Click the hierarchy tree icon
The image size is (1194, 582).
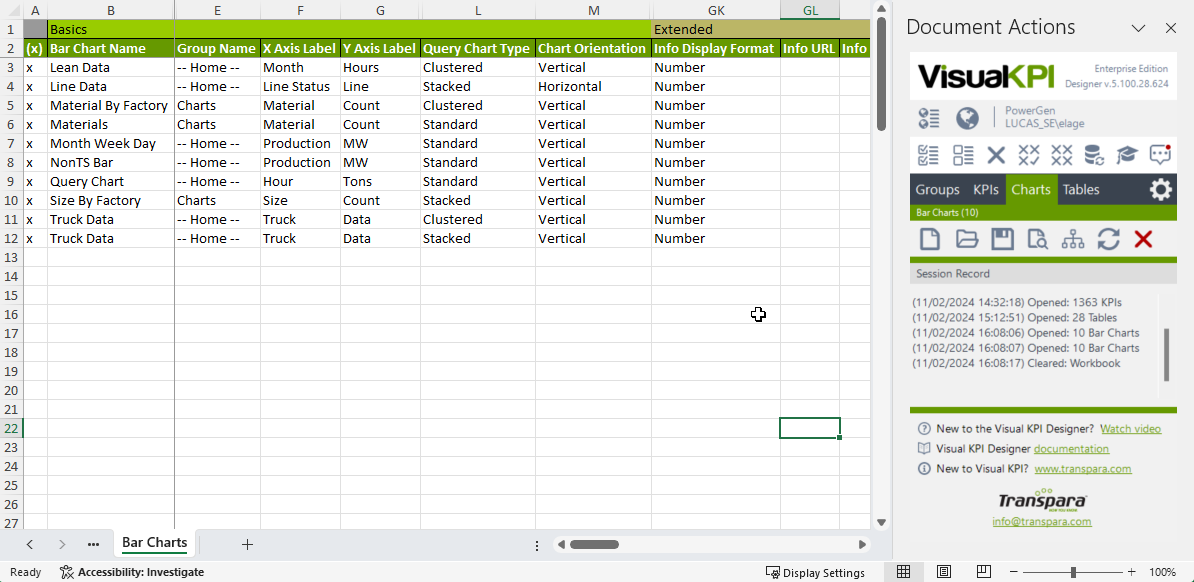[1072, 239]
